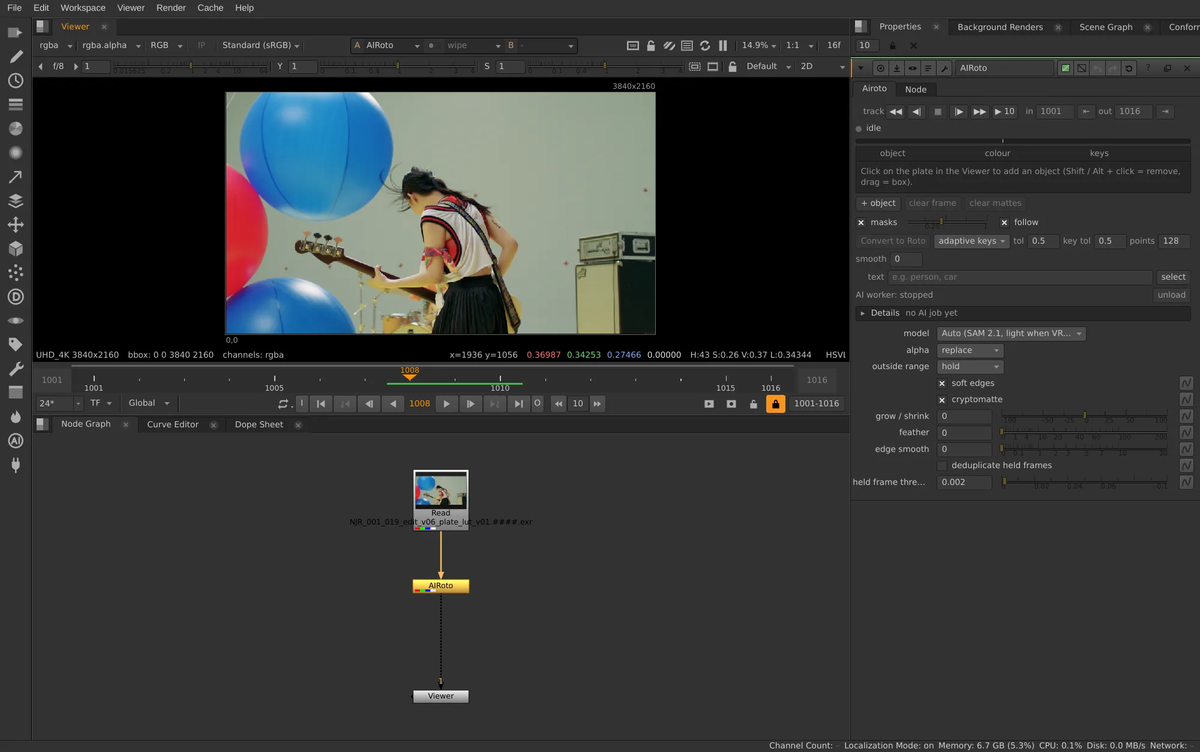Screen dimensions: 1200x752
Task: Toggle the masks checkbox
Action: click(861, 222)
